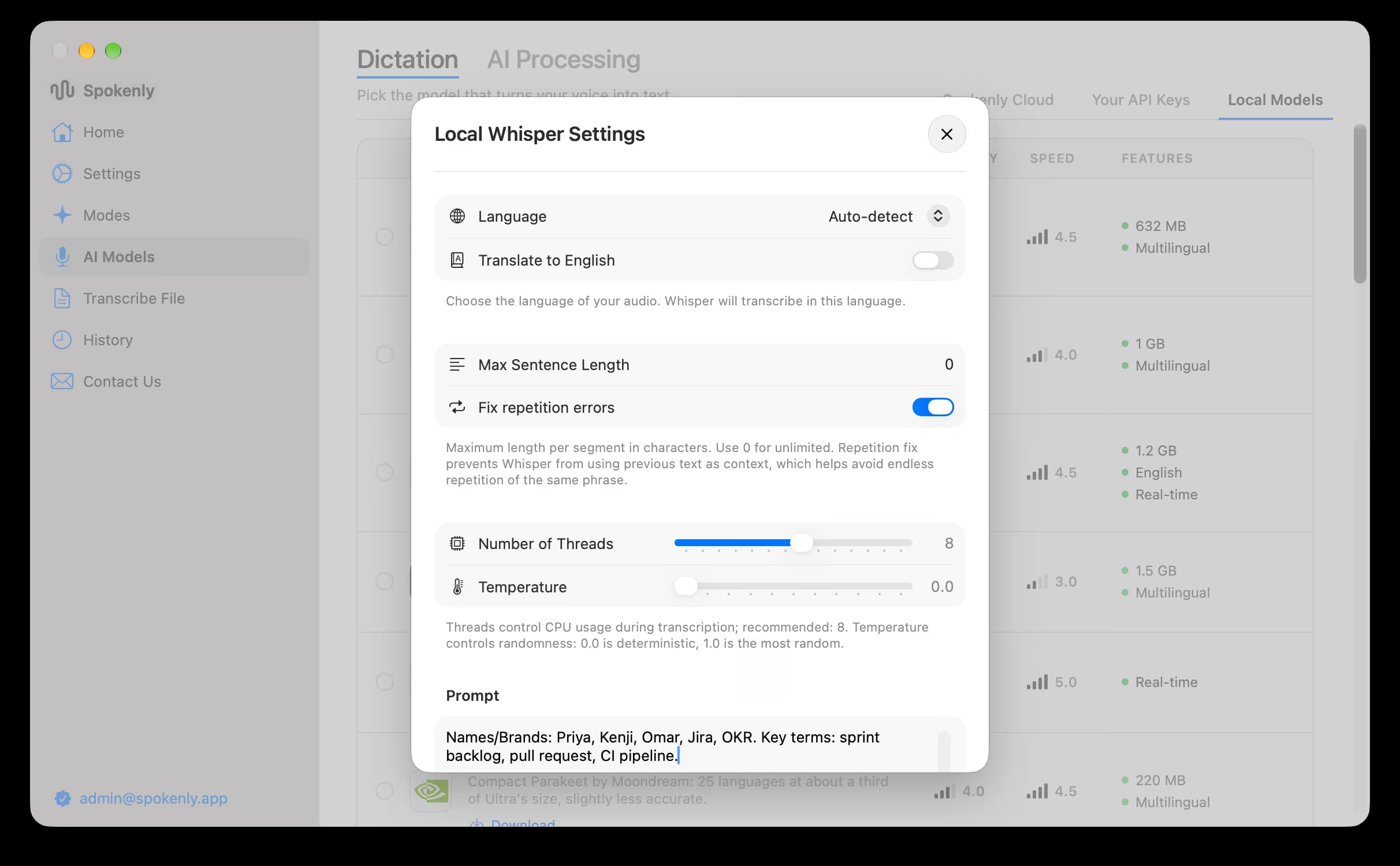Screen dimensions: 1400x866
Task: Click the FEATURES column header
Action: 1157,158
